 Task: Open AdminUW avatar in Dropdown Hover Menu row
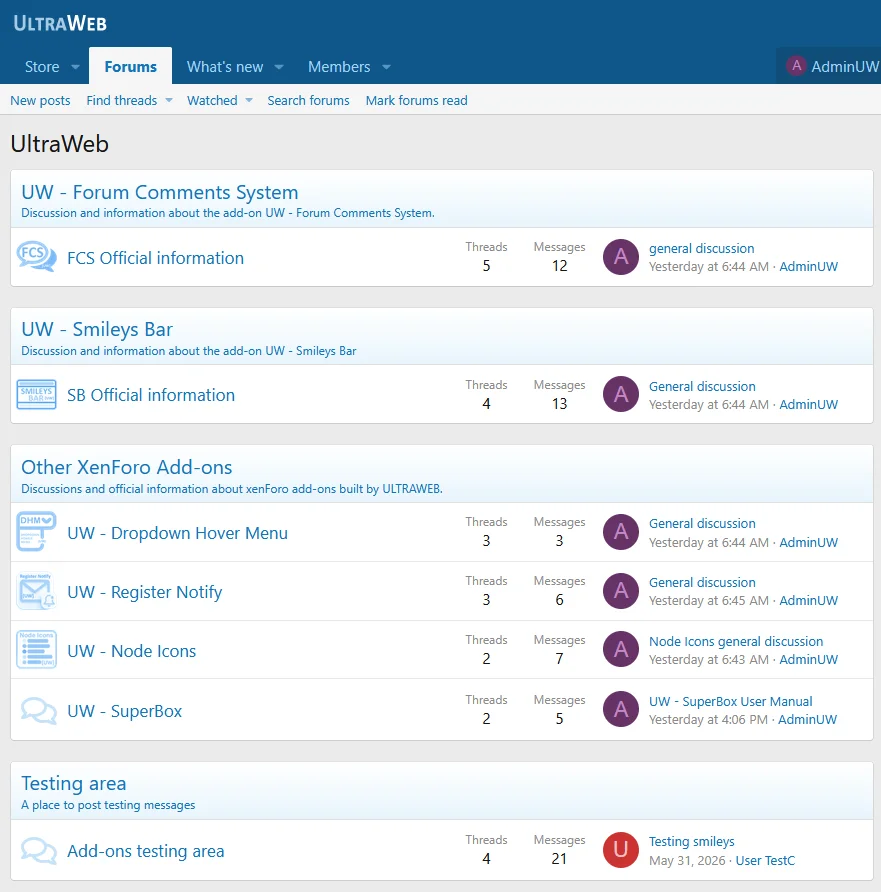(x=621, y=532)
